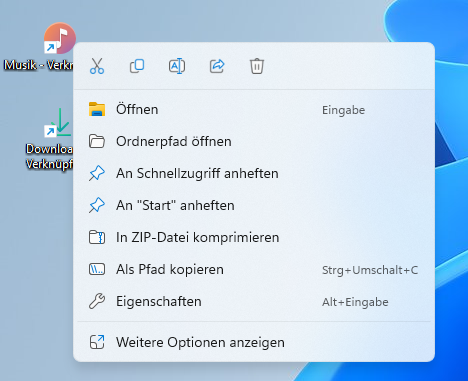The image size is (468, 381).
Task: Click the Musik - Verknüpfung label text
Action: tap(38, 65)
